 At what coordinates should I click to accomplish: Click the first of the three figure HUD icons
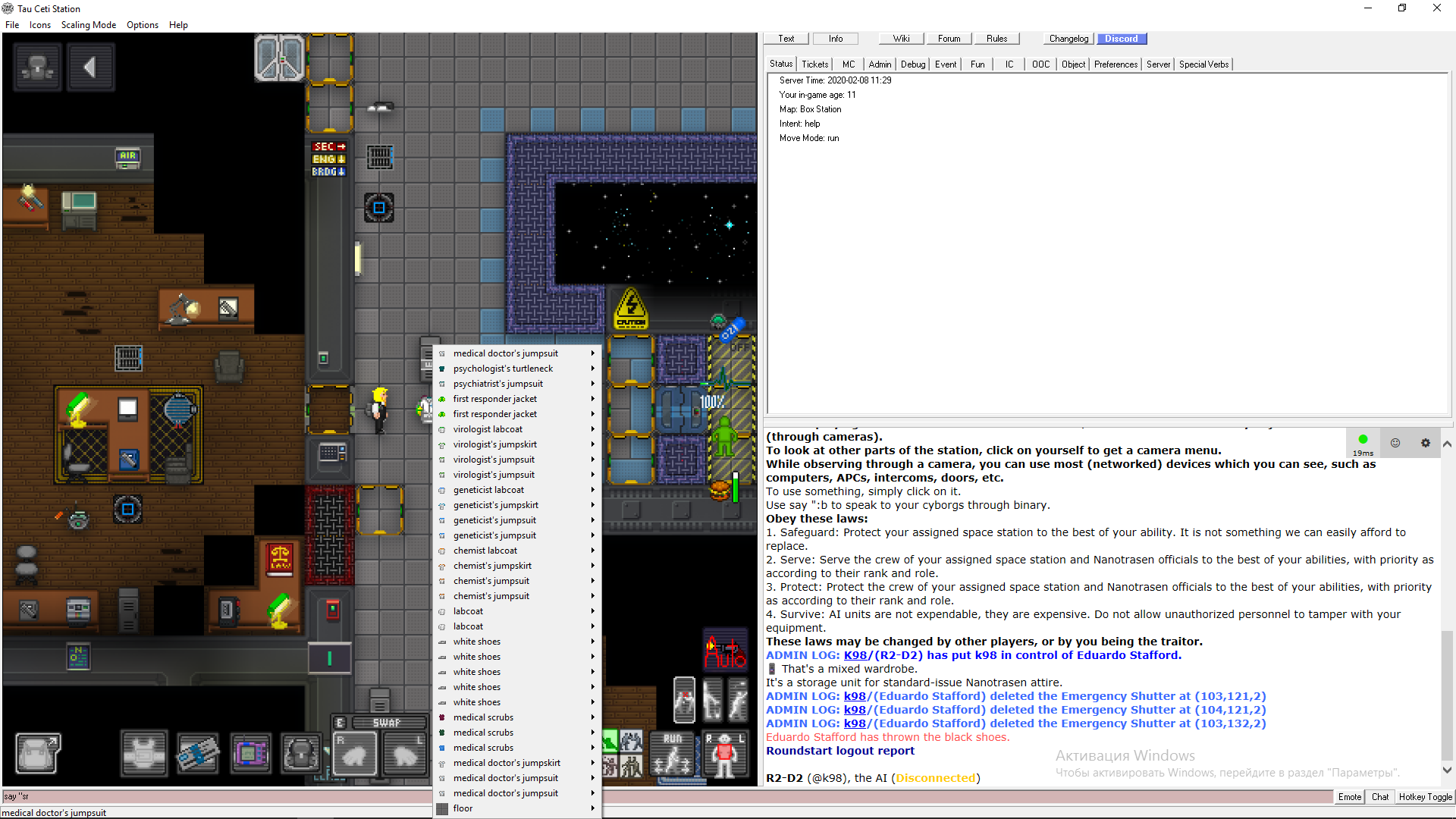pyautogui.click(x=684, y=699)
